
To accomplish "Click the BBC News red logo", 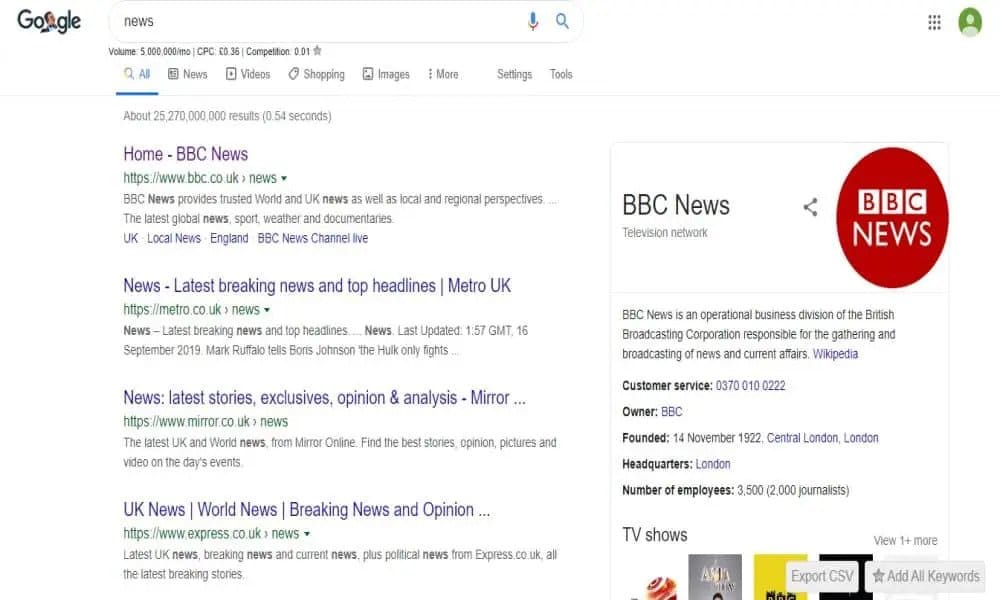I will (892, 217).
